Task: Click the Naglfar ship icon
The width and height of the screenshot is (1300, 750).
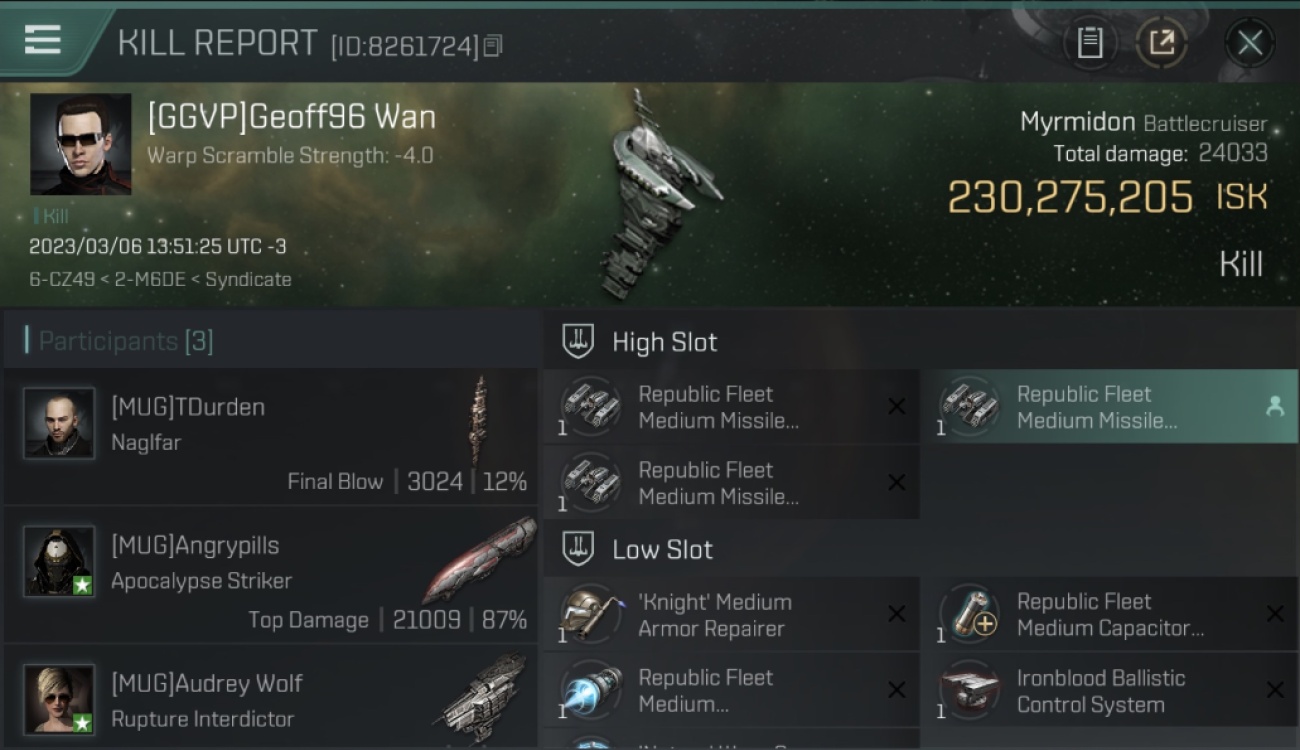Action: [x=480, y=420]
